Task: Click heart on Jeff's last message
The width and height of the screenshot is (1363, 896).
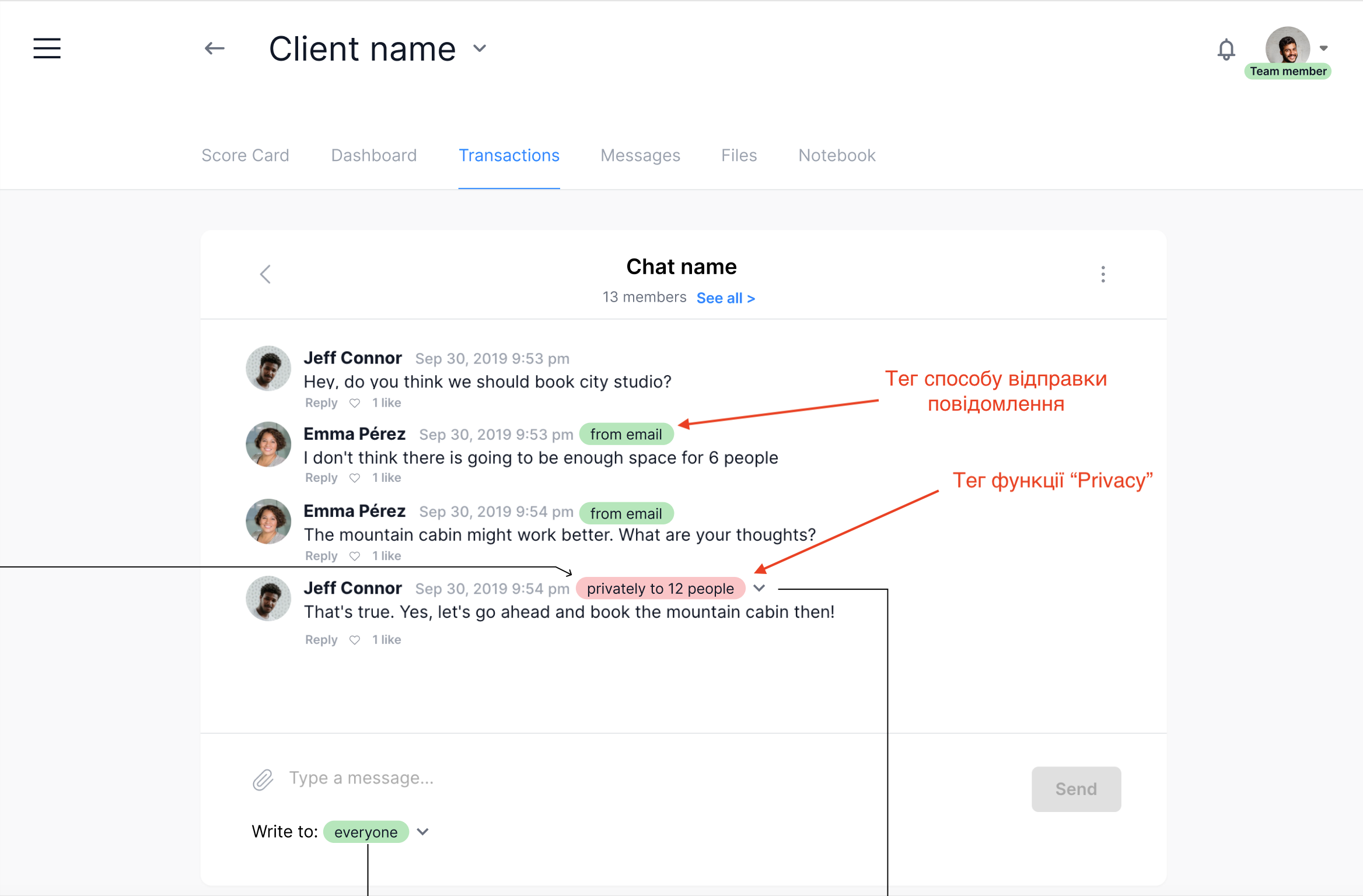Action: click(x=355, y=640)
